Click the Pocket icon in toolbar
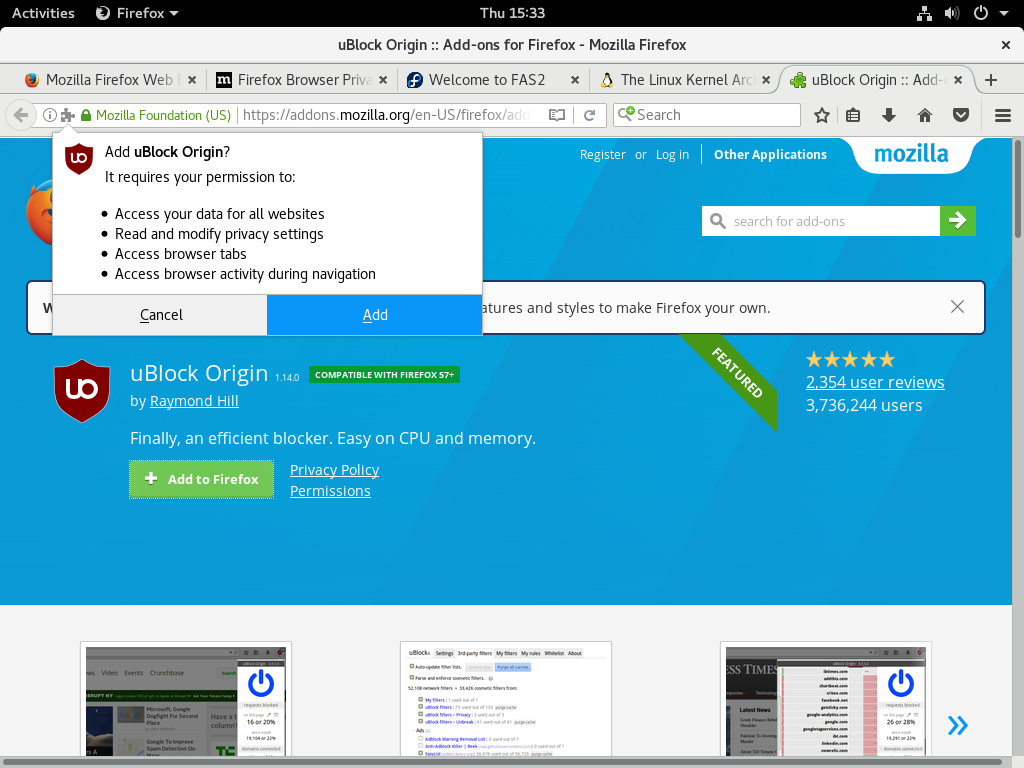This screenshot has height=768, width=1024. pyautogui.click(x=961, y=116)
